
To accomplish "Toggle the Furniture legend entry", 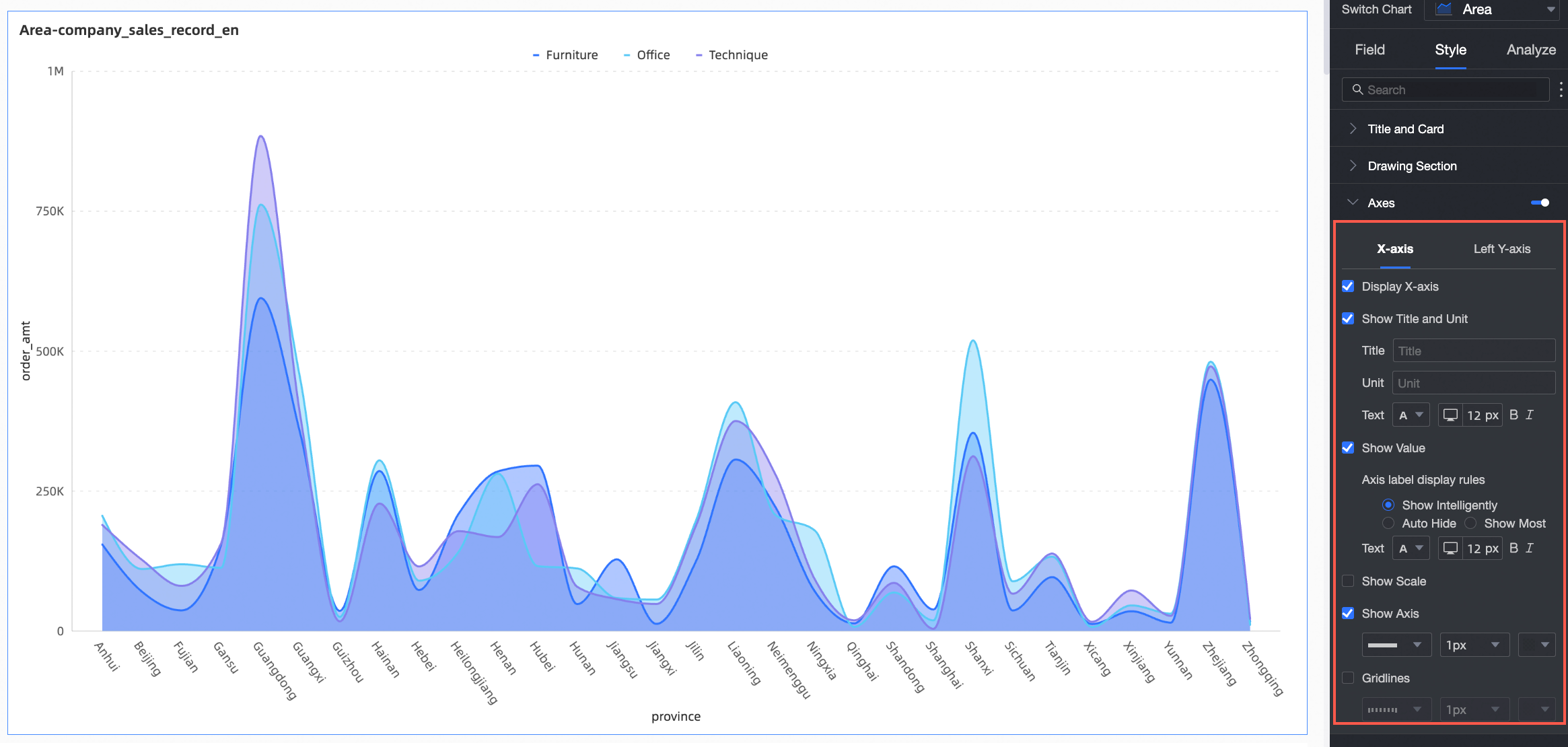I will point(565,55).
